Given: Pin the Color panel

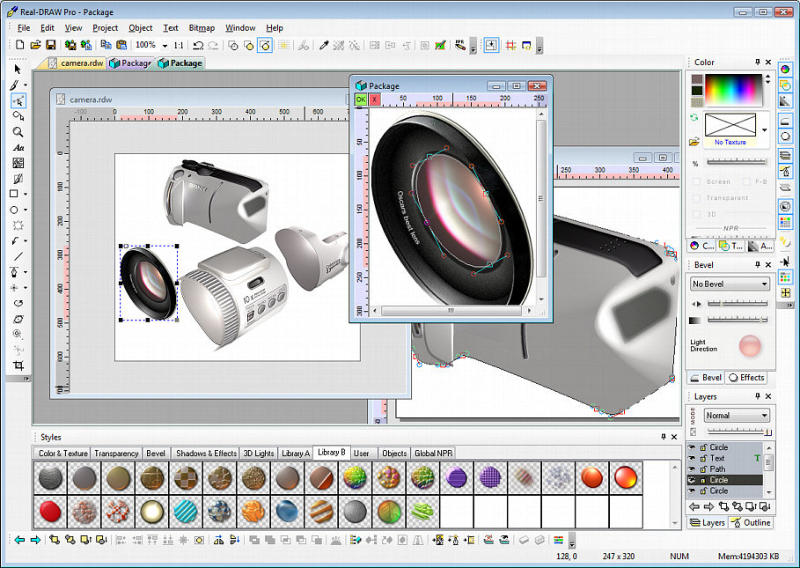Looking at the screenshot, I should click(758, 62).
